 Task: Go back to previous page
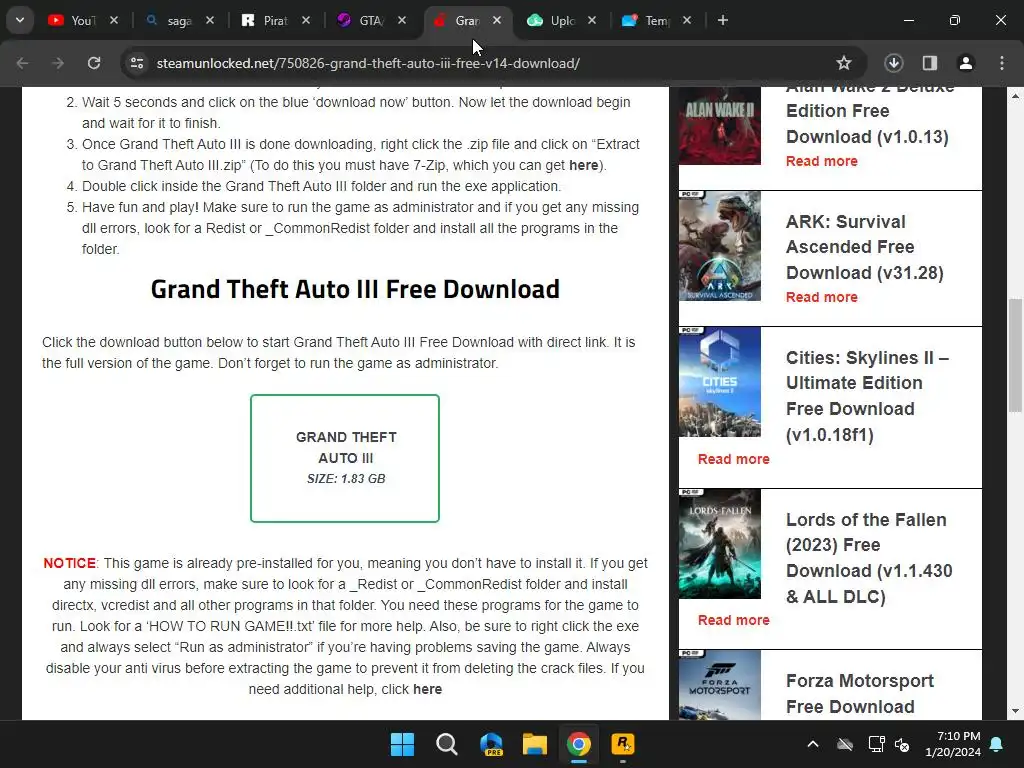click(x=22, y=63)
